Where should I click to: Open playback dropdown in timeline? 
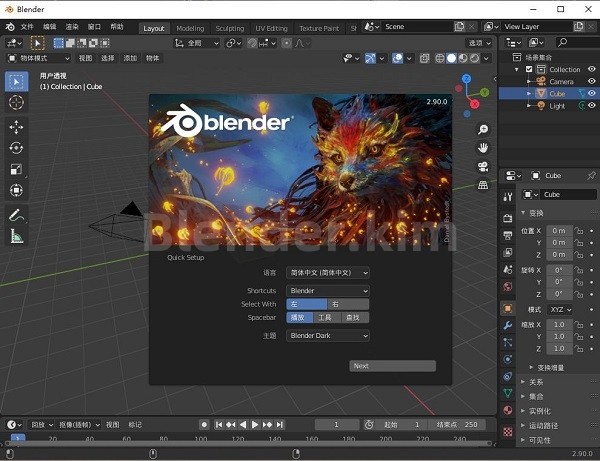coord(42,425)
